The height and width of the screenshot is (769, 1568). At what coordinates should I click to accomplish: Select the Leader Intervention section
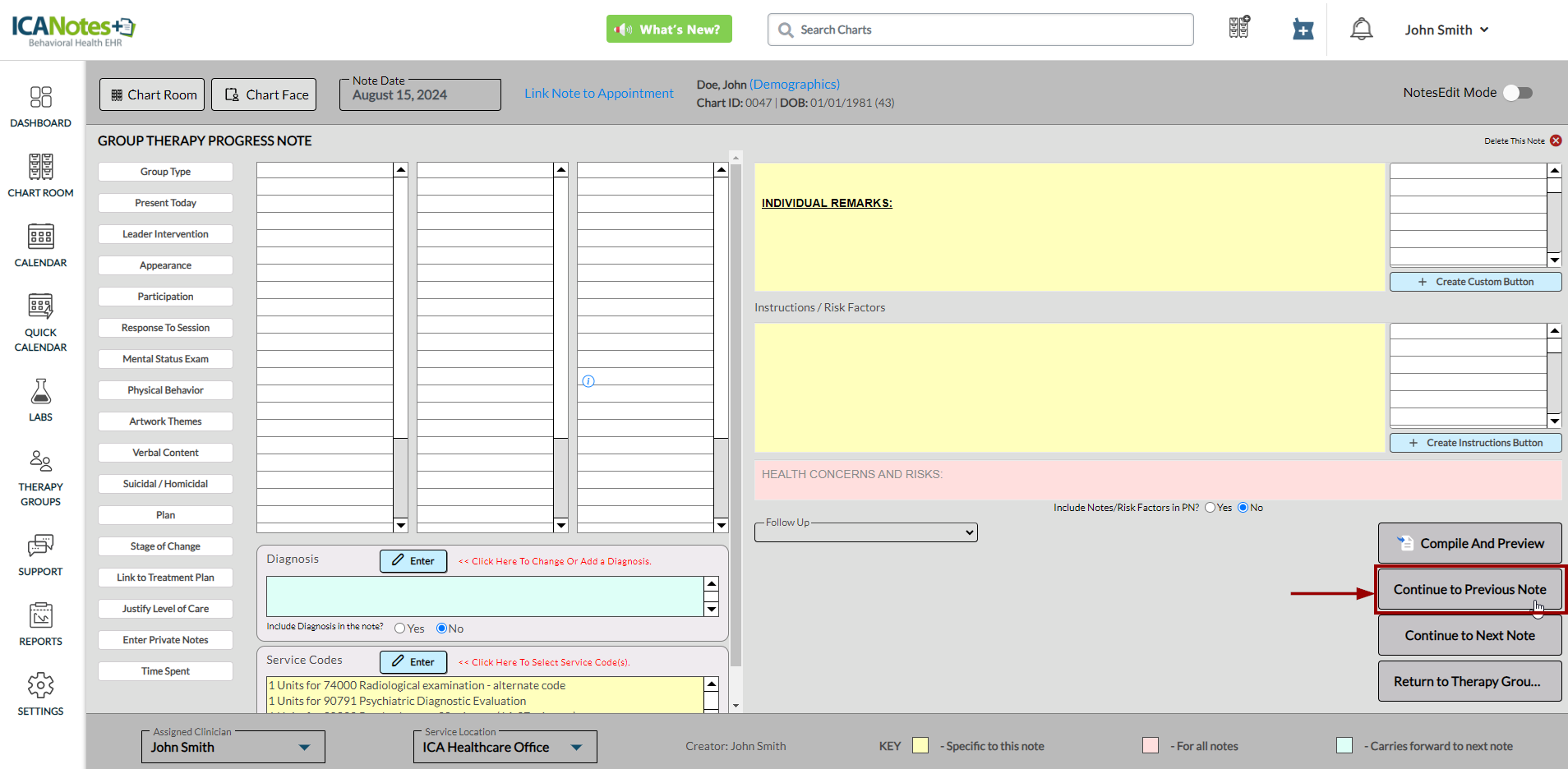point(165,234)
